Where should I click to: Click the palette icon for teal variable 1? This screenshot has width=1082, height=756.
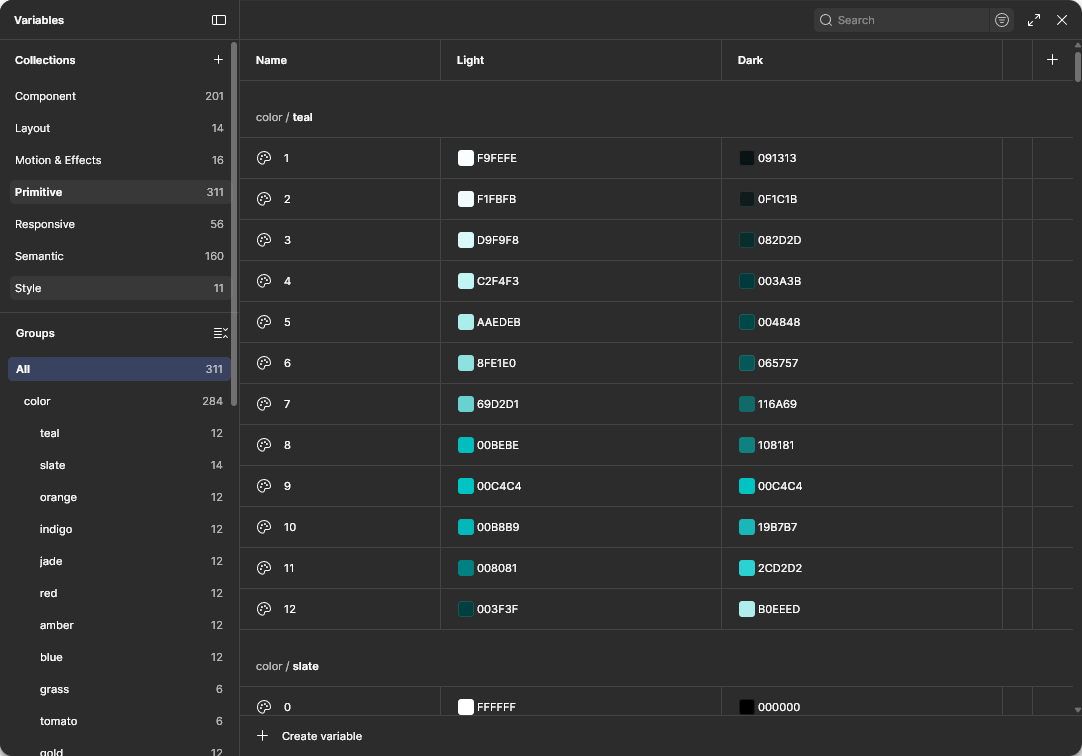[264, 158]
